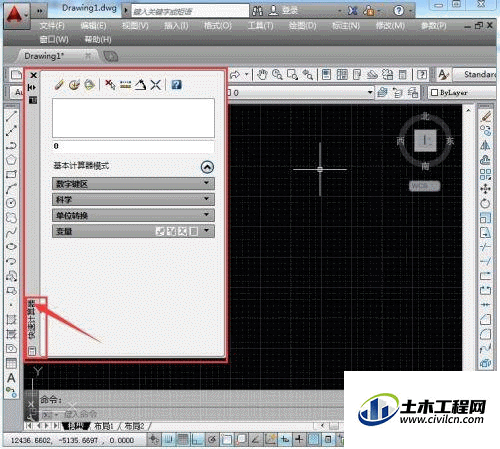Open the 编辑(E) menu
Viewport: 500px width, 449px height.
pyautogui.click(x=94, y=26)
